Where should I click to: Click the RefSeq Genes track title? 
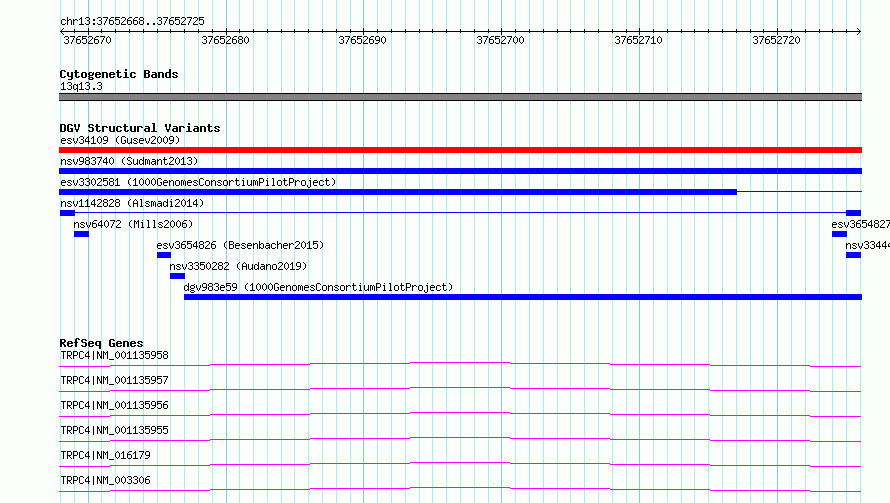tap(101, 343)
